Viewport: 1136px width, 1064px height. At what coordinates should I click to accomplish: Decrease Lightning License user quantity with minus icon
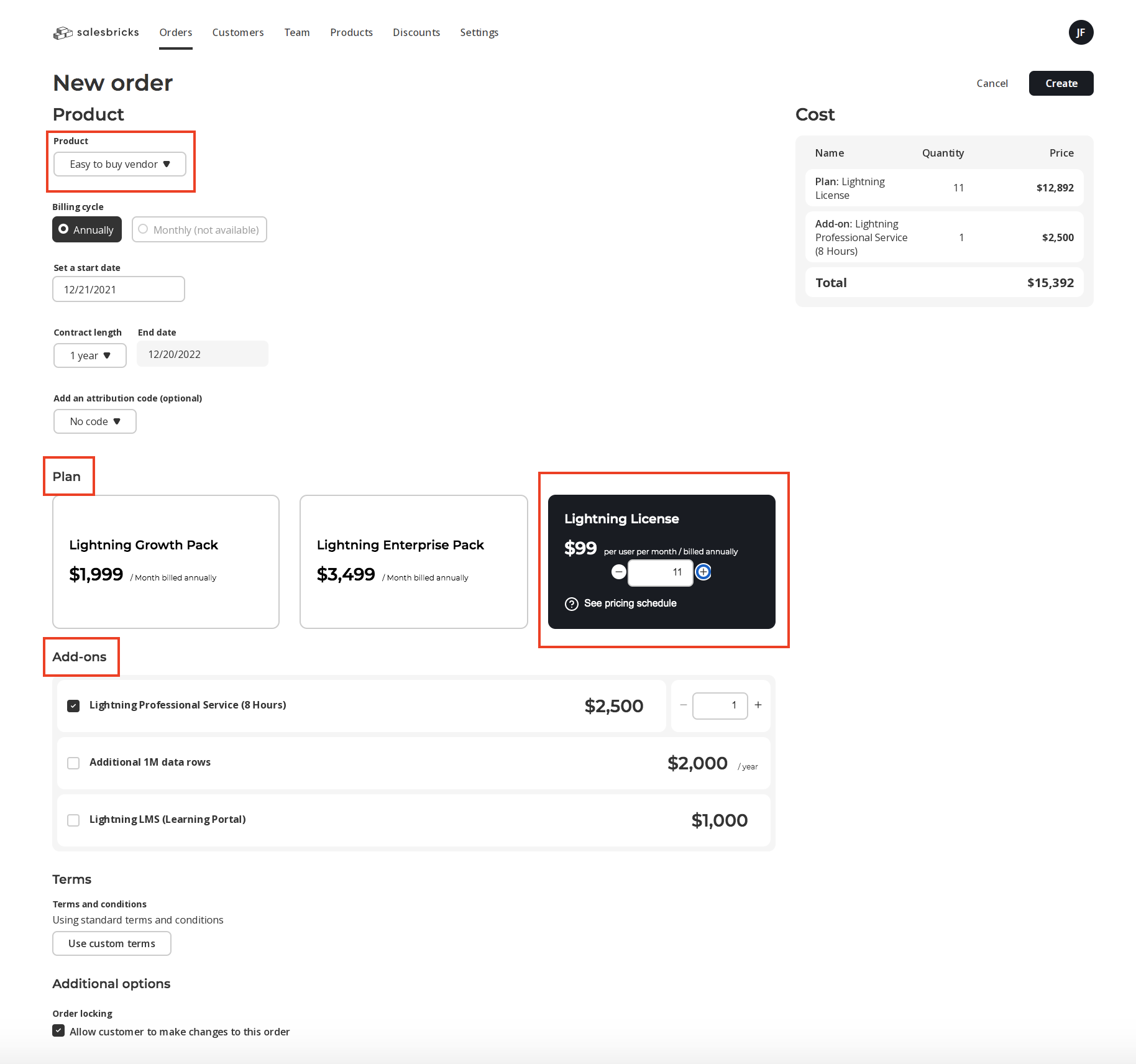(618, 572)
